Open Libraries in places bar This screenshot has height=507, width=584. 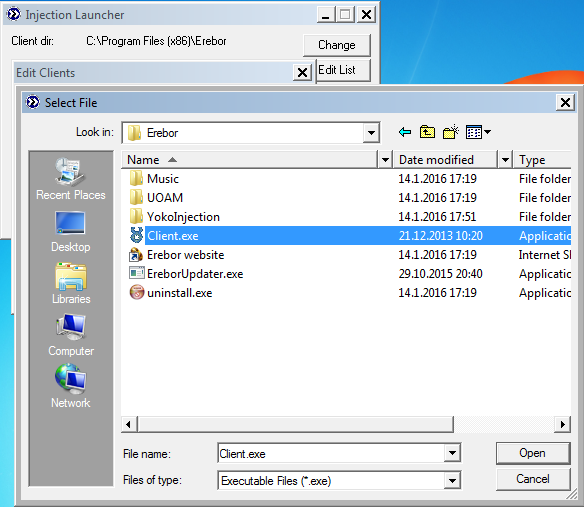[71, 283]
